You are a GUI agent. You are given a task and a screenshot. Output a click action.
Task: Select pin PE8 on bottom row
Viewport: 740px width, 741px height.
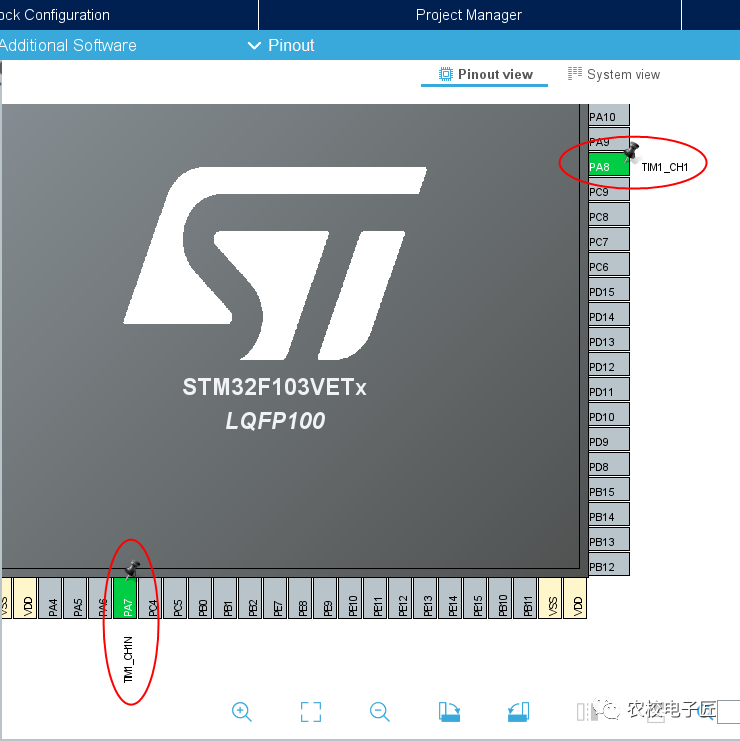point(301,598)
